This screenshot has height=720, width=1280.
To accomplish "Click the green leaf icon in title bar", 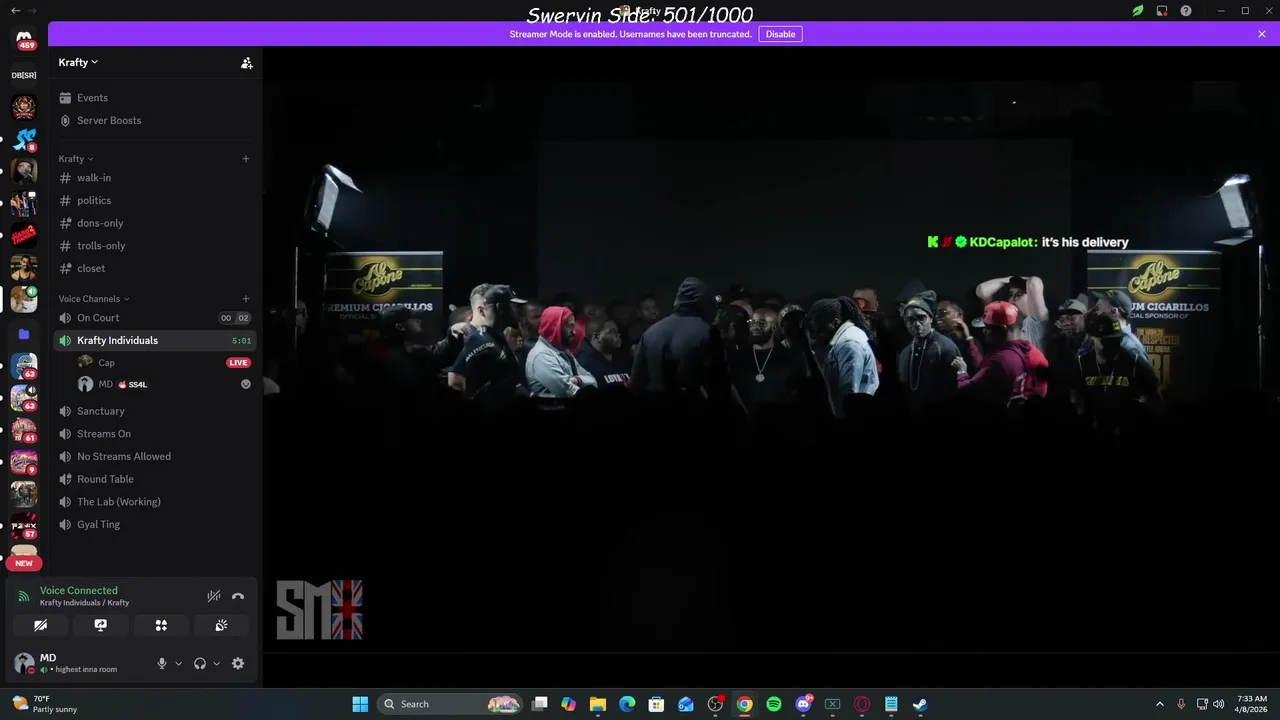I will tap(1138, 11).
